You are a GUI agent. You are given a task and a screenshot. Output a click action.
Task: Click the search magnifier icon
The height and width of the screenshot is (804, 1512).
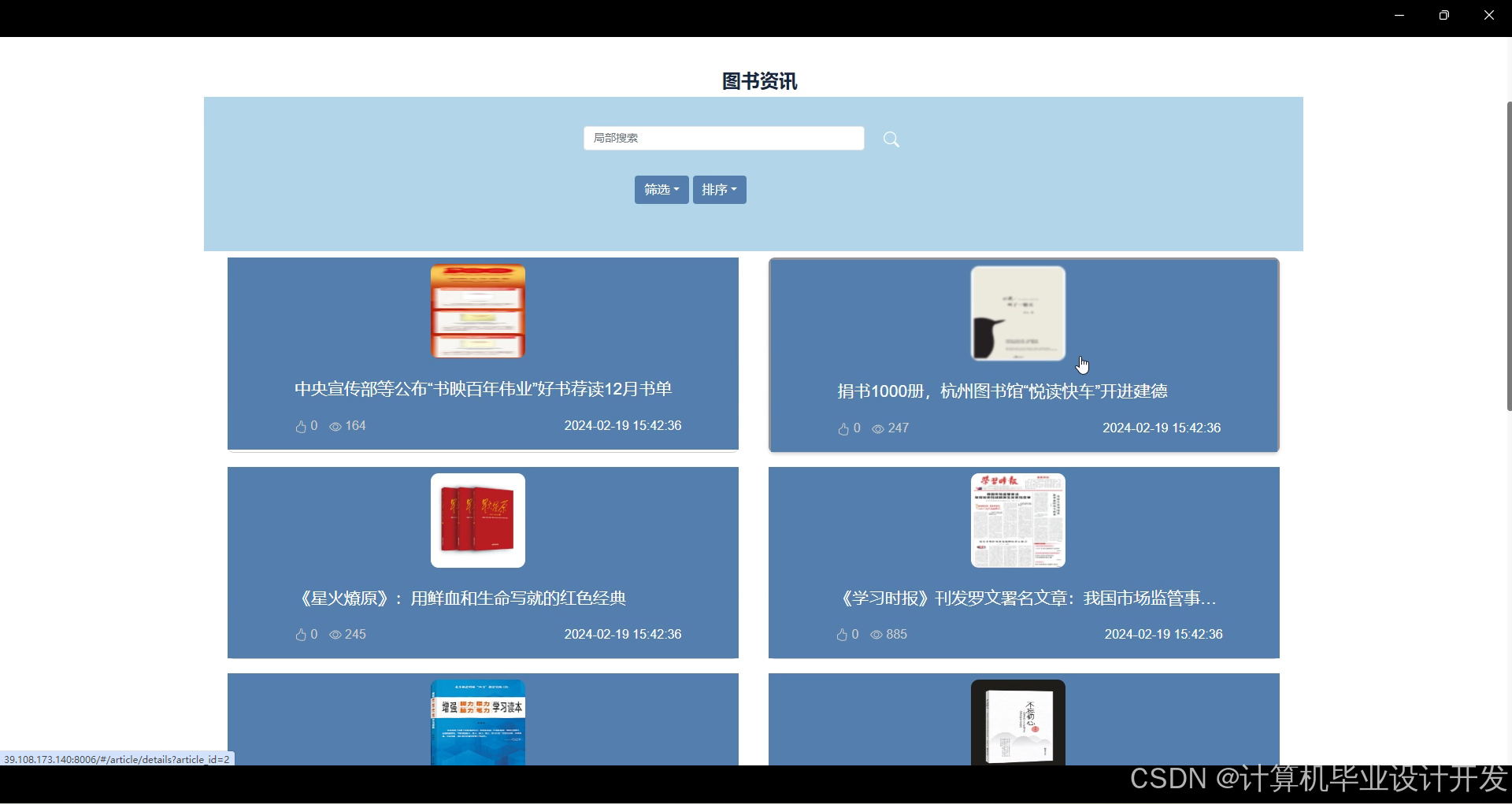click(x=891, y=139)
